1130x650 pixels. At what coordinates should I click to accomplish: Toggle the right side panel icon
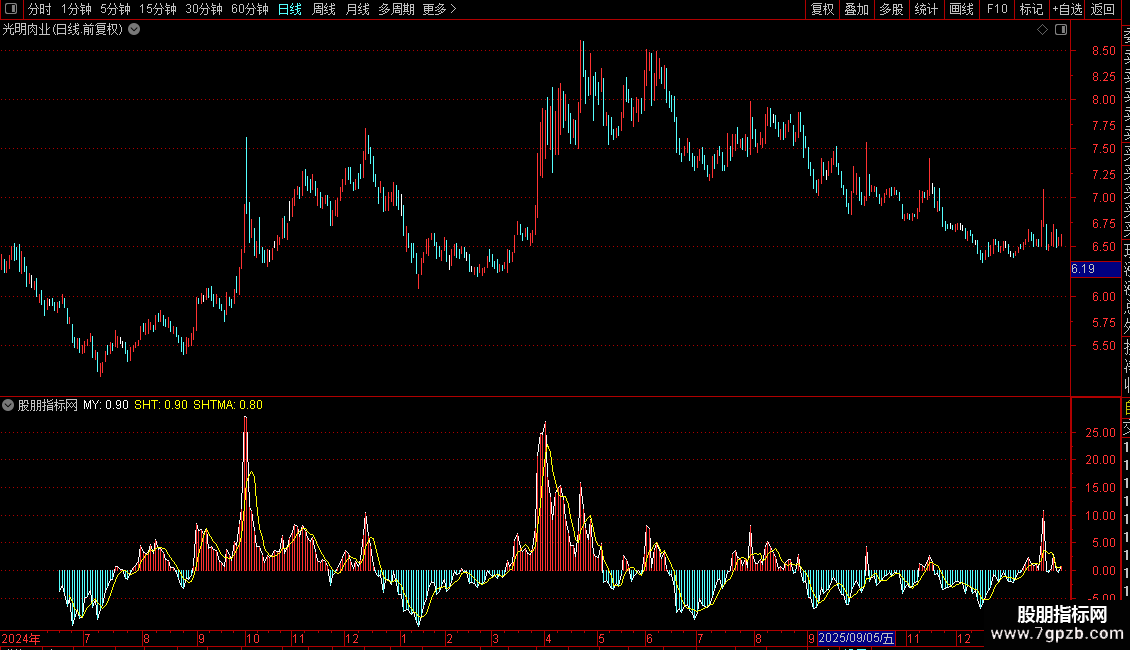pyautogui.click(x=1061, y=30)
